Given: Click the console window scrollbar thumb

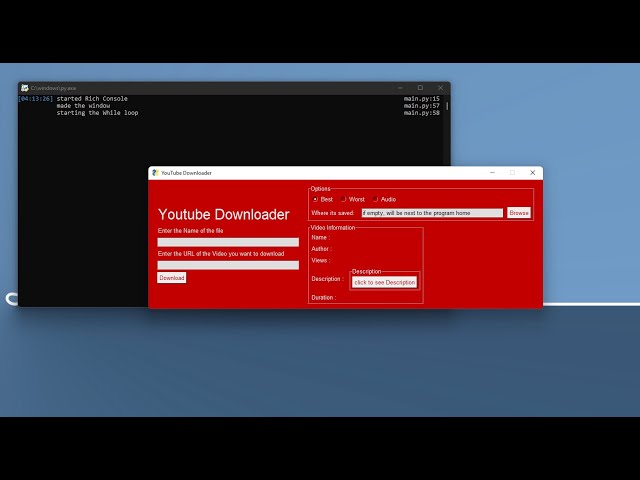Looking at the screenshot, I should click(447, 106).
